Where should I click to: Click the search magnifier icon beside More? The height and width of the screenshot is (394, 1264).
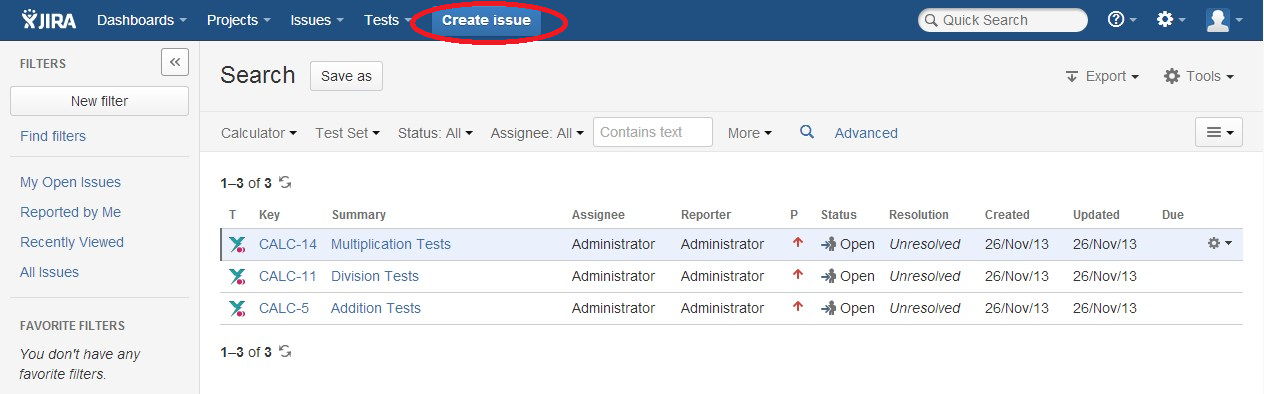point(806,132)
